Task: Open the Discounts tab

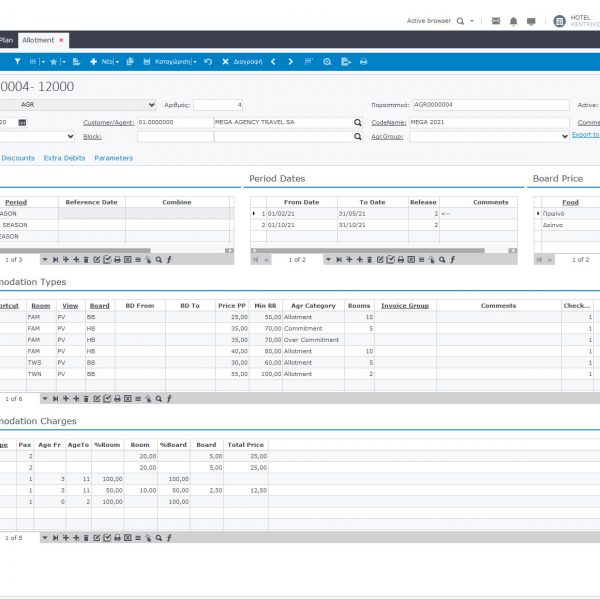Action: pyautogui.click(x=18, y=158)
